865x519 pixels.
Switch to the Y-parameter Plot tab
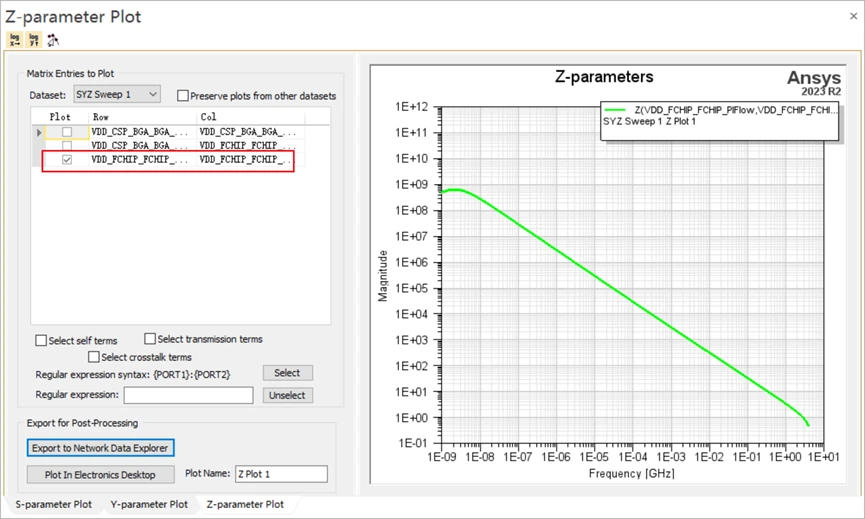149,504
